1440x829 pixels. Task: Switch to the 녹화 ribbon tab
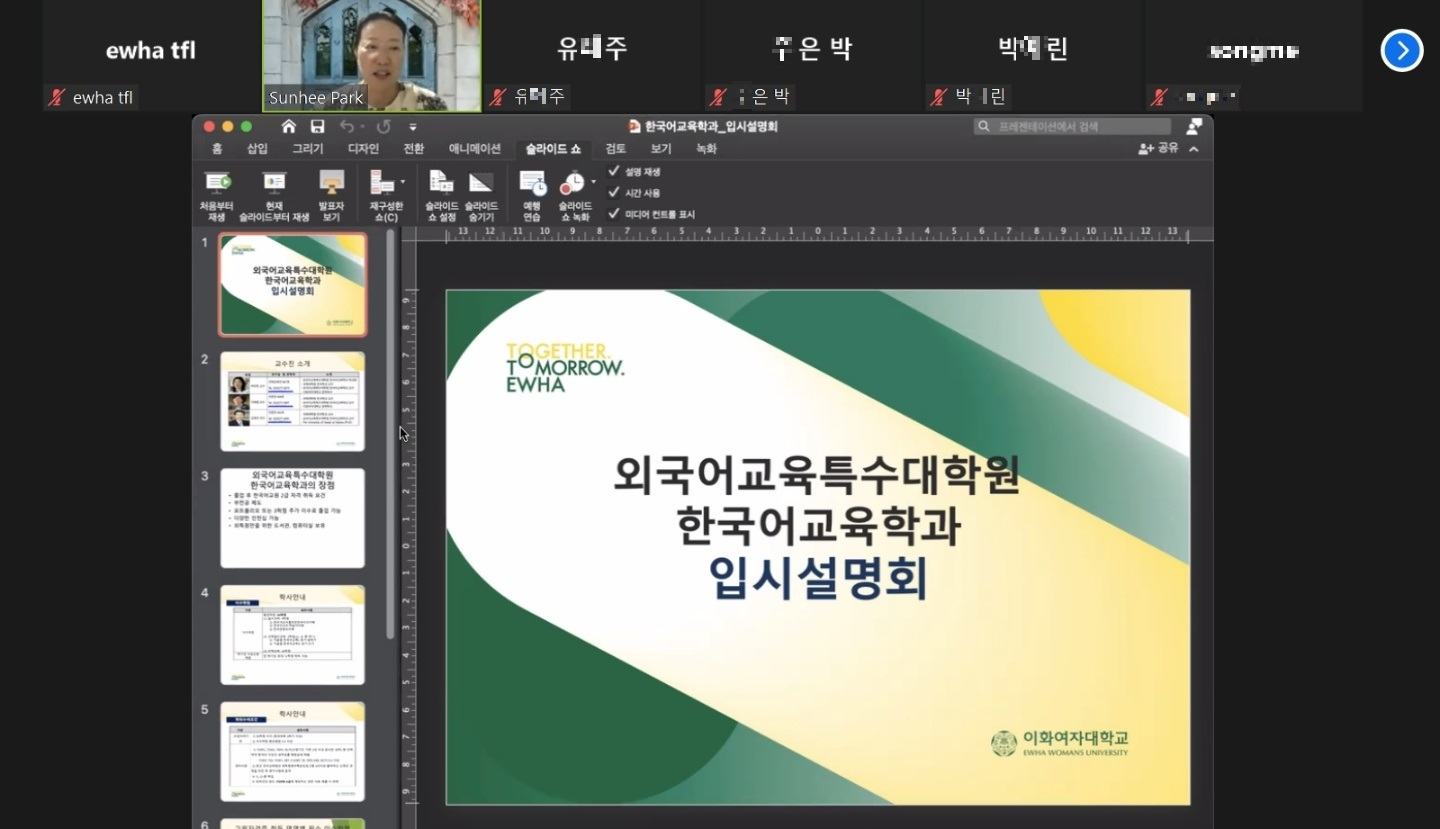coord(706,148)
